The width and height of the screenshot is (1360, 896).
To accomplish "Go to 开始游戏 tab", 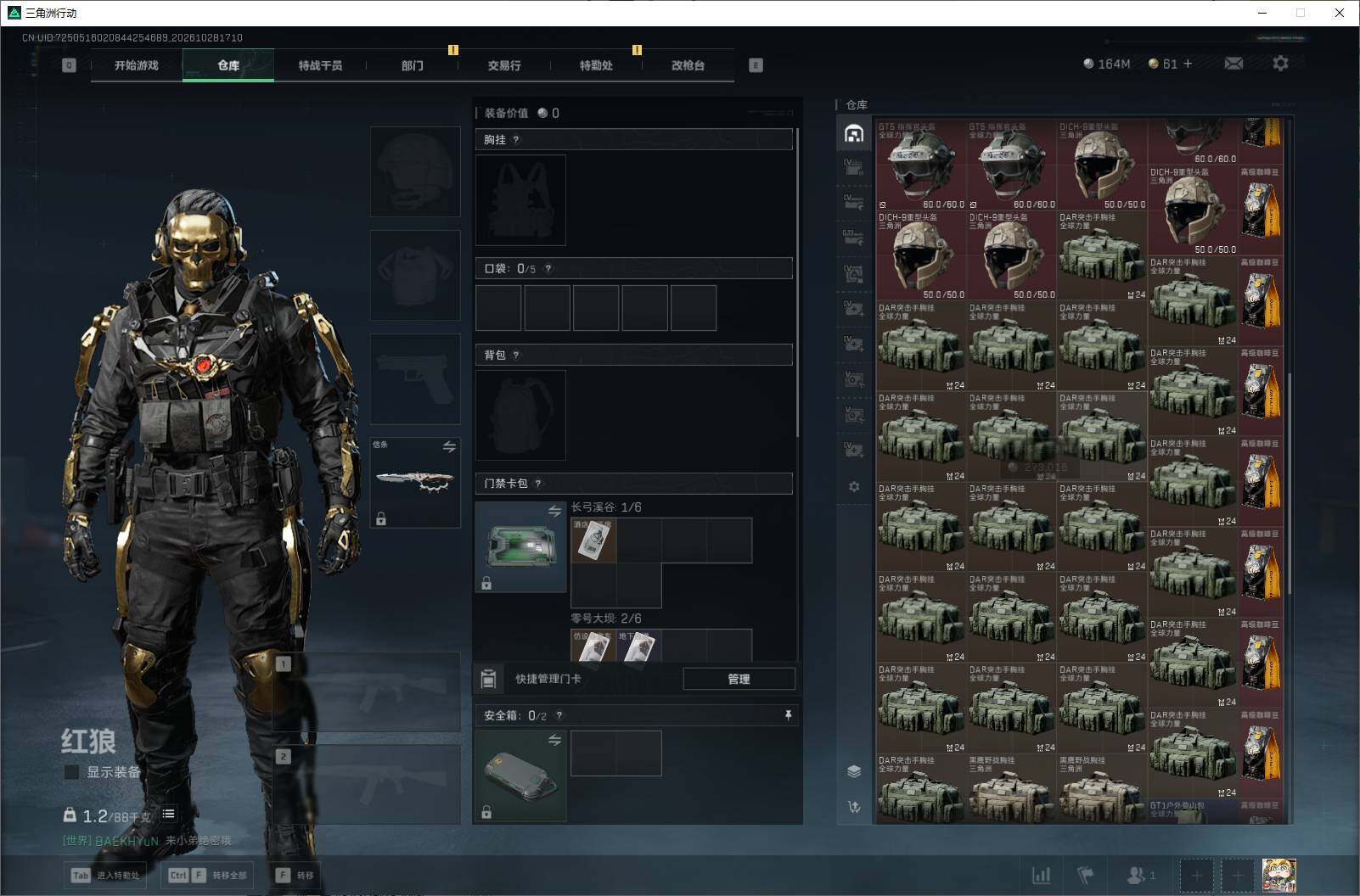I will pyautogui.click(x=137, y=65).
